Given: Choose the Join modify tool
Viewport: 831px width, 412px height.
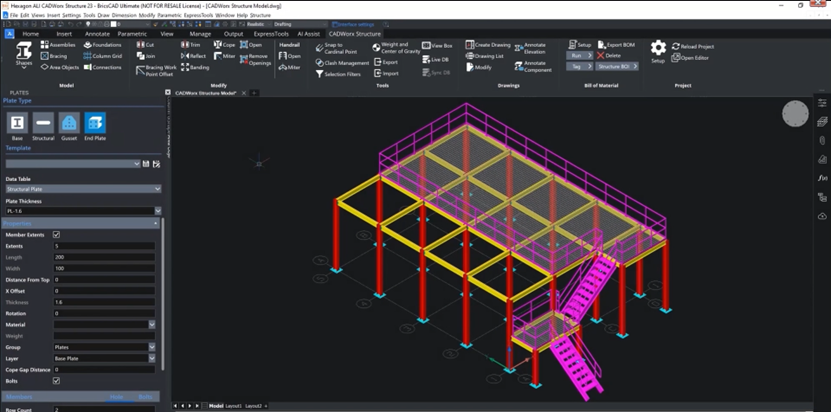Looking at the screenshot, I should 146,56.
